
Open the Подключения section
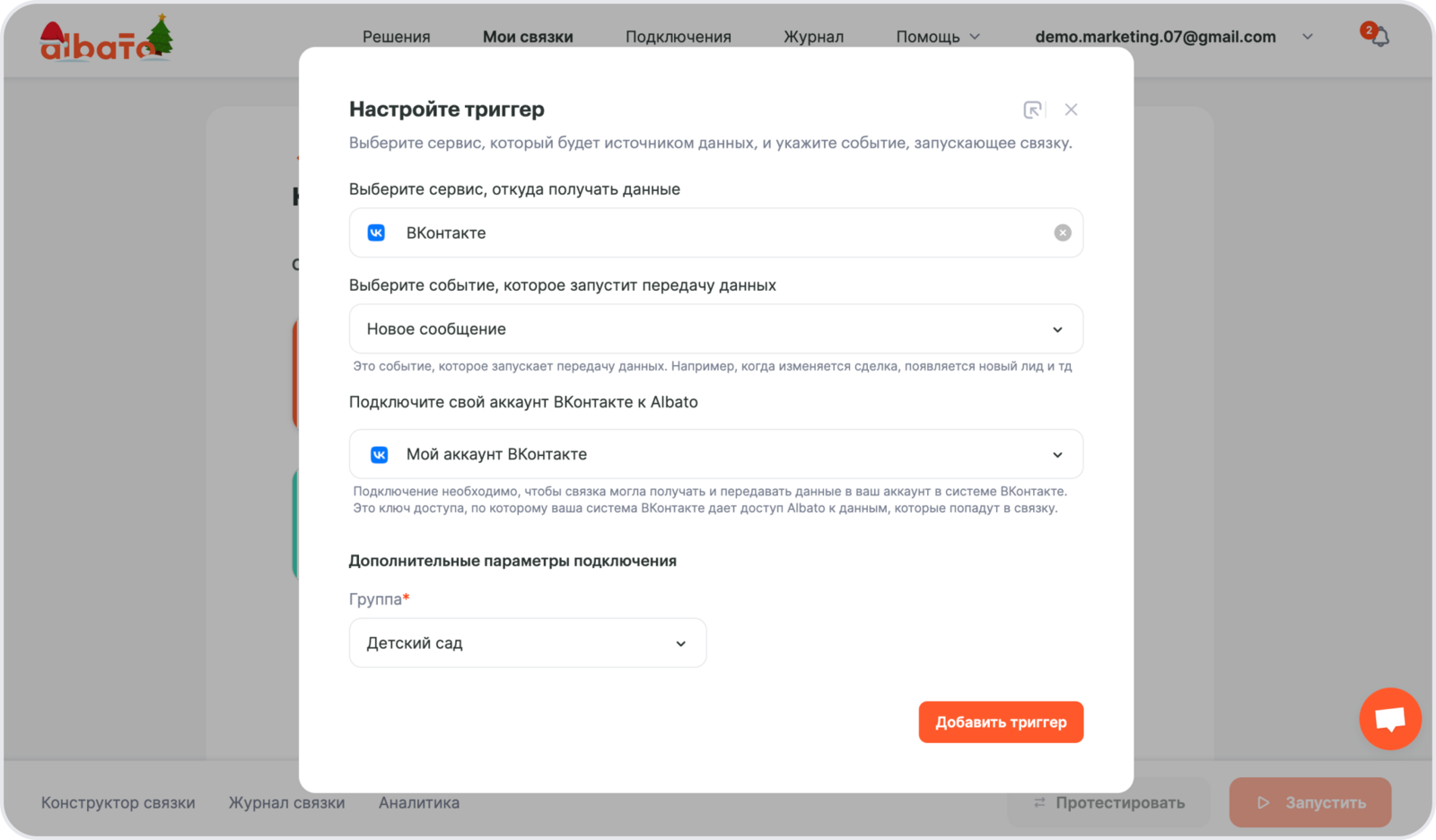(x=678, y=37)
